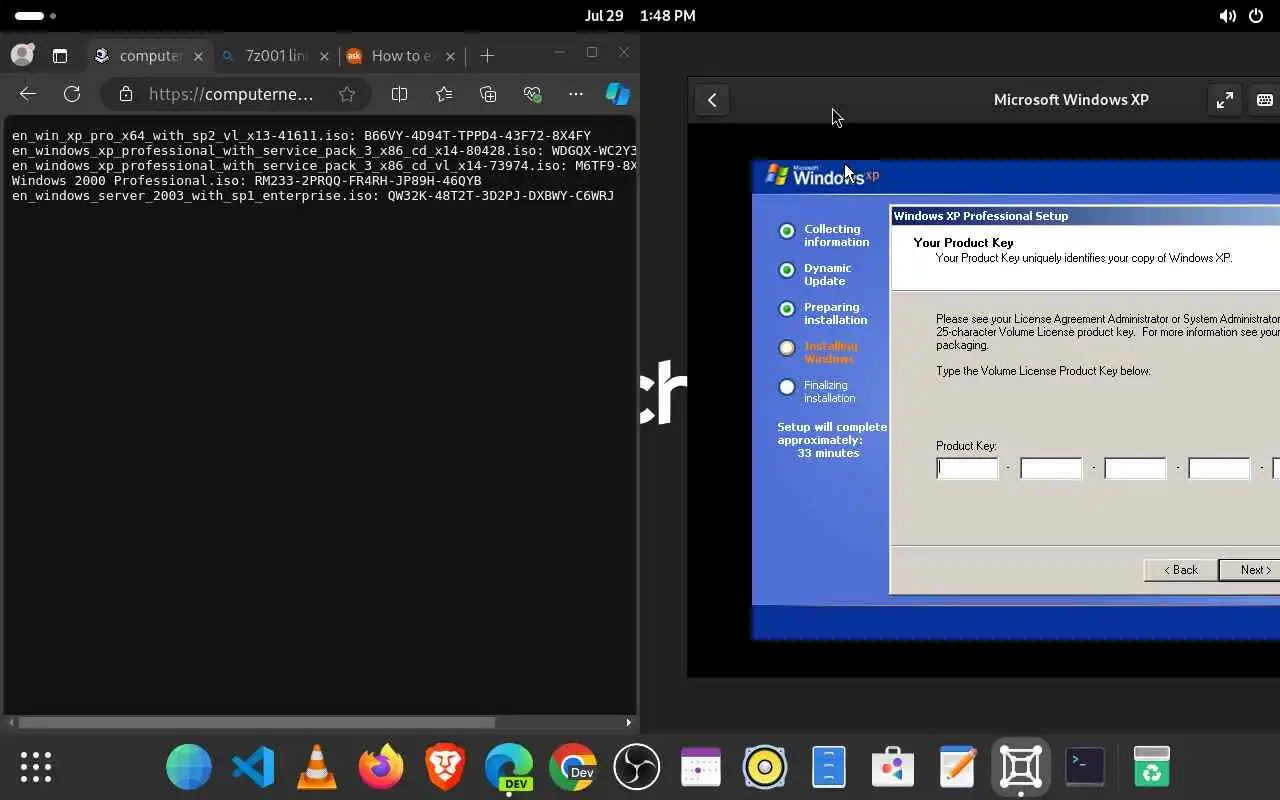Viewport: 1280px width, 800px height.
Task: Launch Terminal from the dock
Action: (1085, 767)
